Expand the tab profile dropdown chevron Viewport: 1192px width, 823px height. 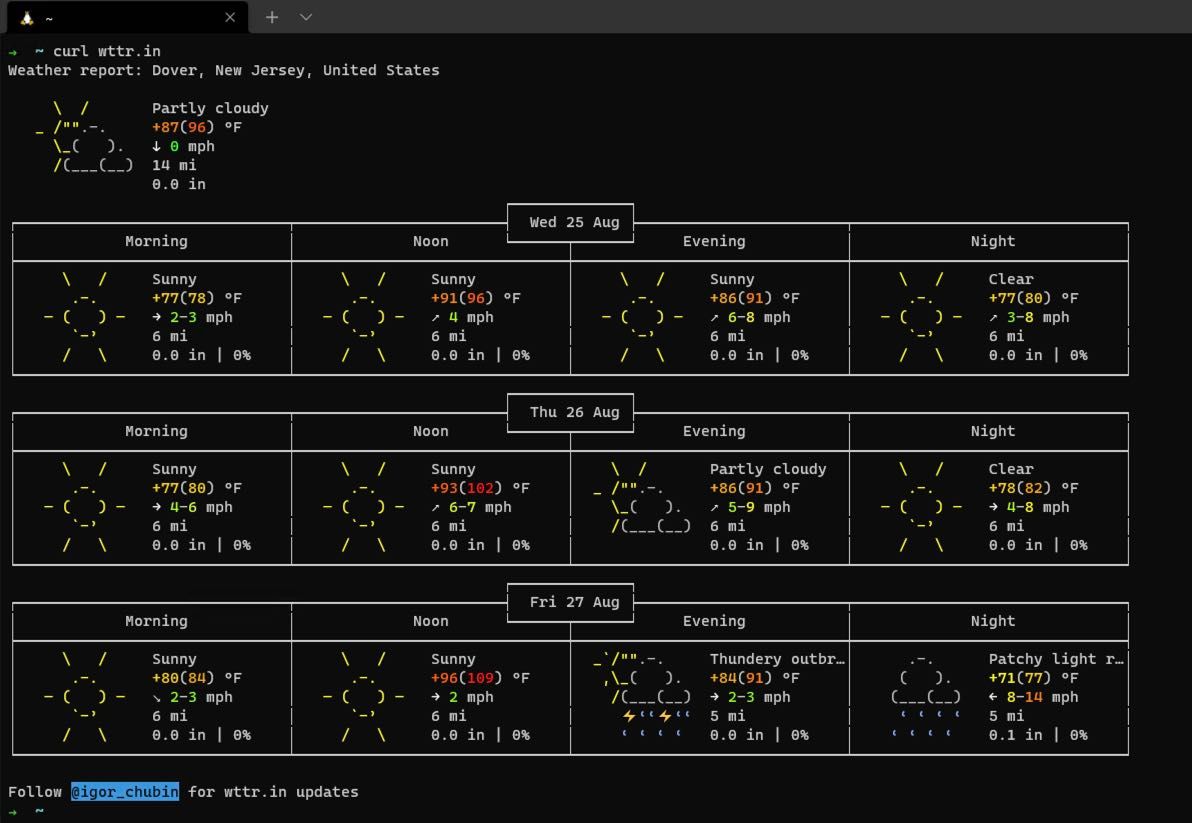coord(306,17)
